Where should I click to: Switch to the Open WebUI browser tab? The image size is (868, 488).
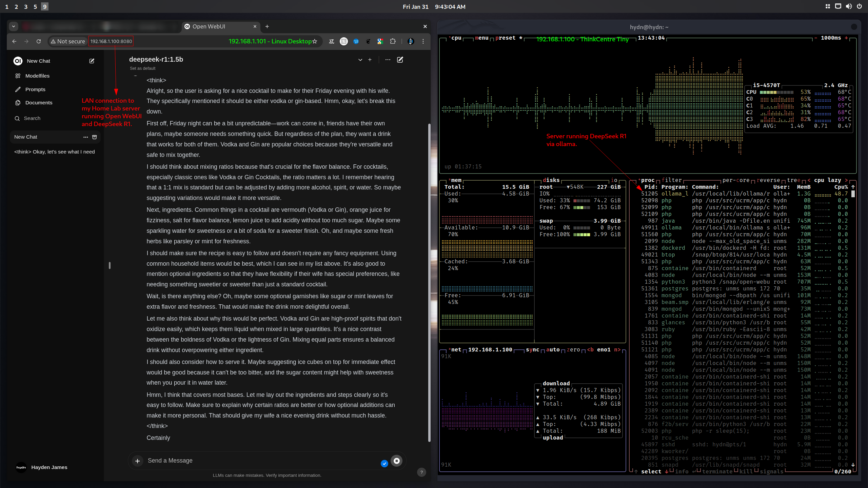pos(220,27)
